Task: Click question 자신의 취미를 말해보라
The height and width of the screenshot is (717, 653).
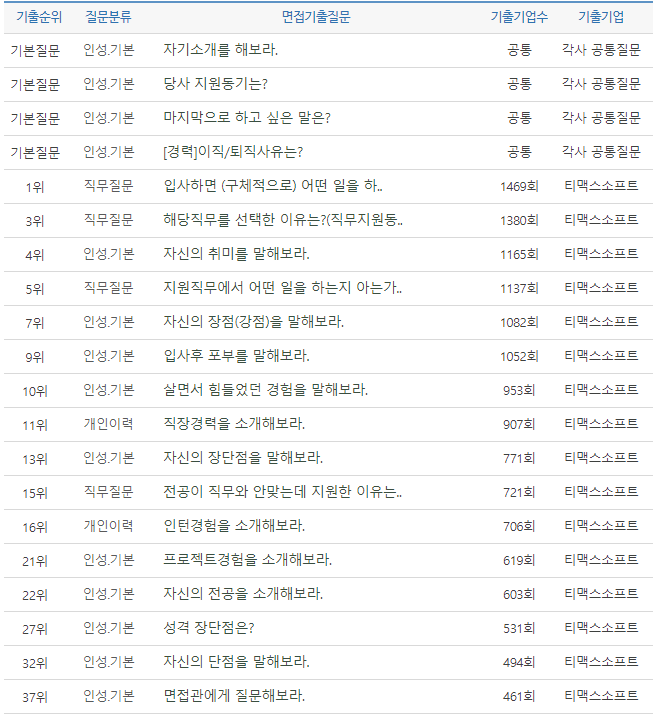Action: tap(236, 254)
